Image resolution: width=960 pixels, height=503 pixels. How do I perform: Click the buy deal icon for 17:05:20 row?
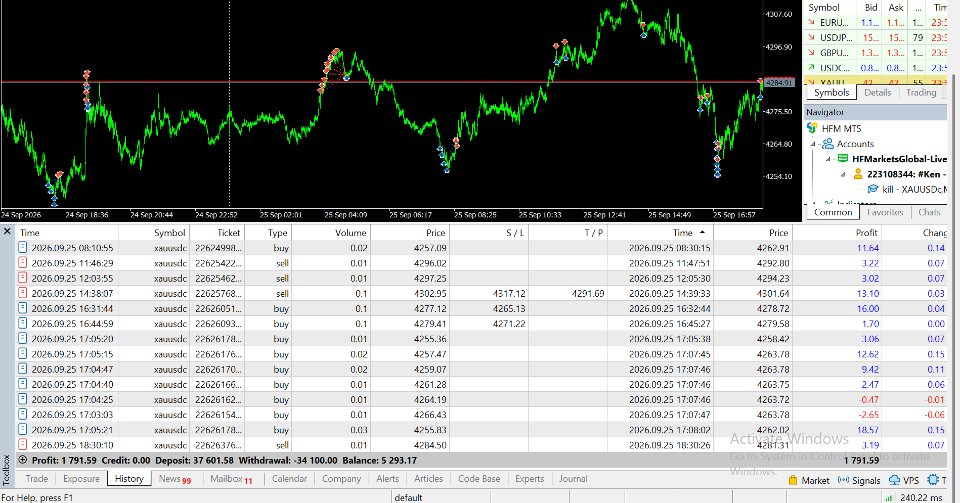23,339
